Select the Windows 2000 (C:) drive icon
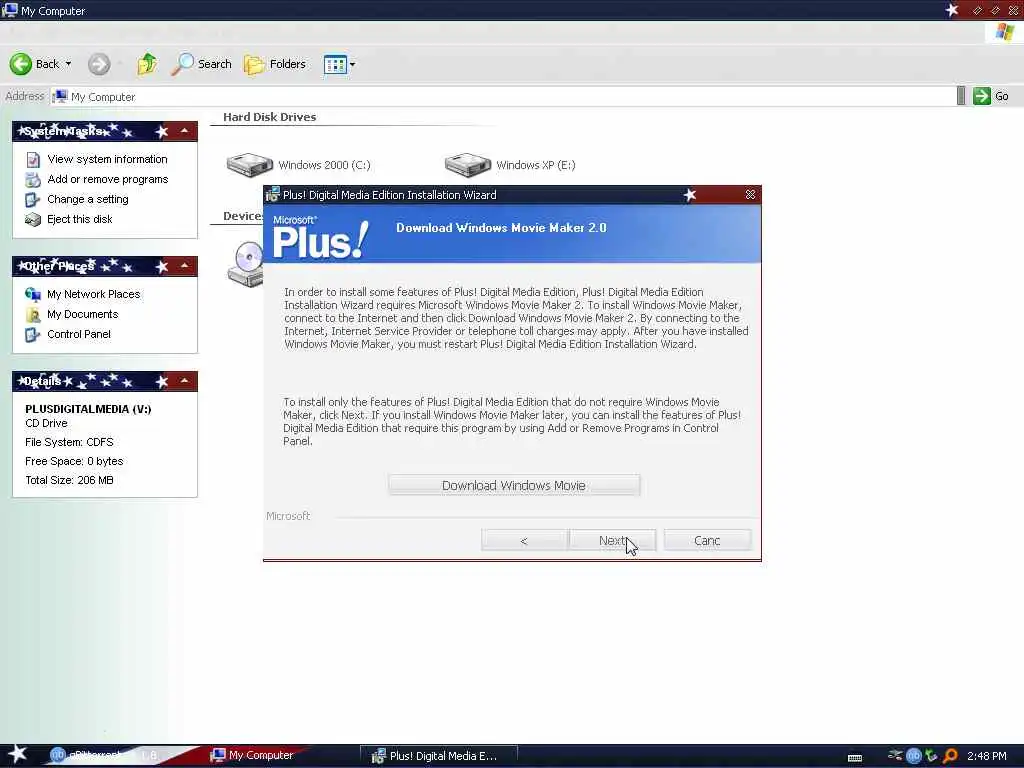The image size is (1024, 768). [249, 165]
